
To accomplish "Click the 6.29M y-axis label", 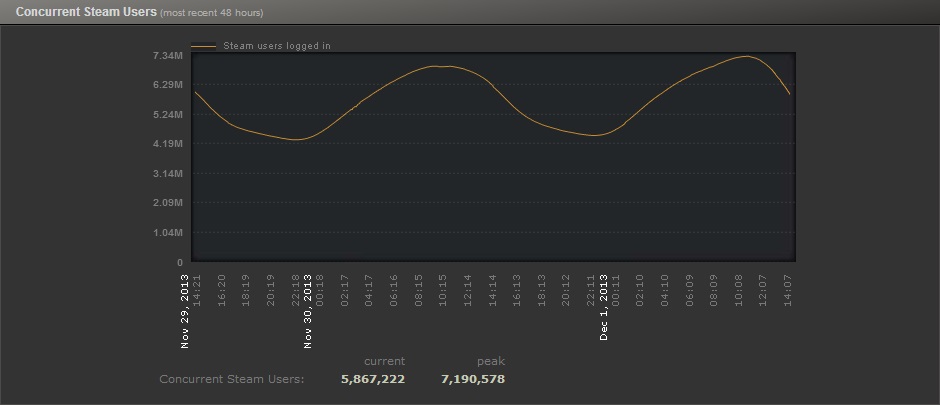I will click(168, 85).
